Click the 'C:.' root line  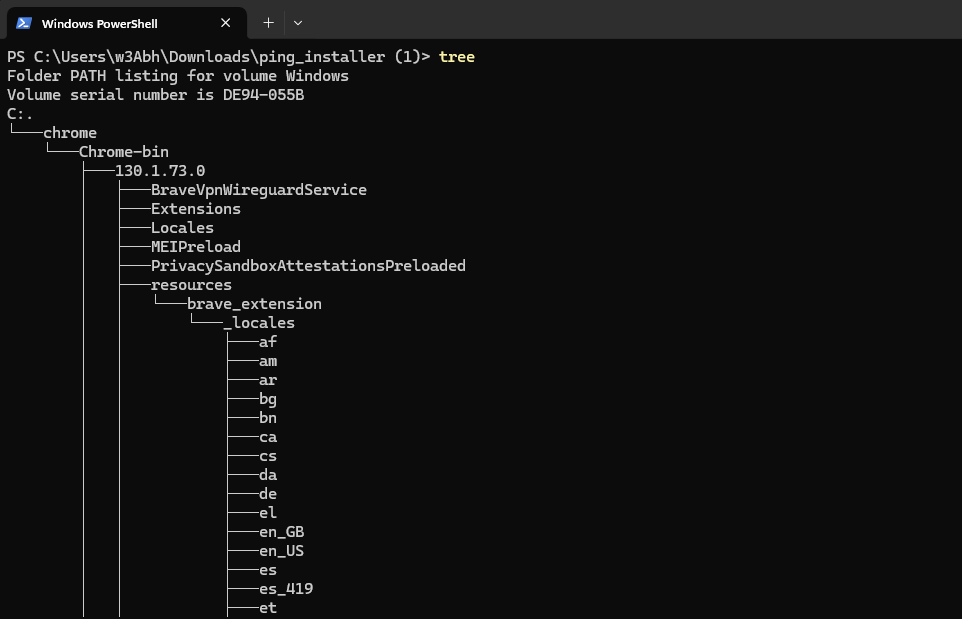pos(20,114)
